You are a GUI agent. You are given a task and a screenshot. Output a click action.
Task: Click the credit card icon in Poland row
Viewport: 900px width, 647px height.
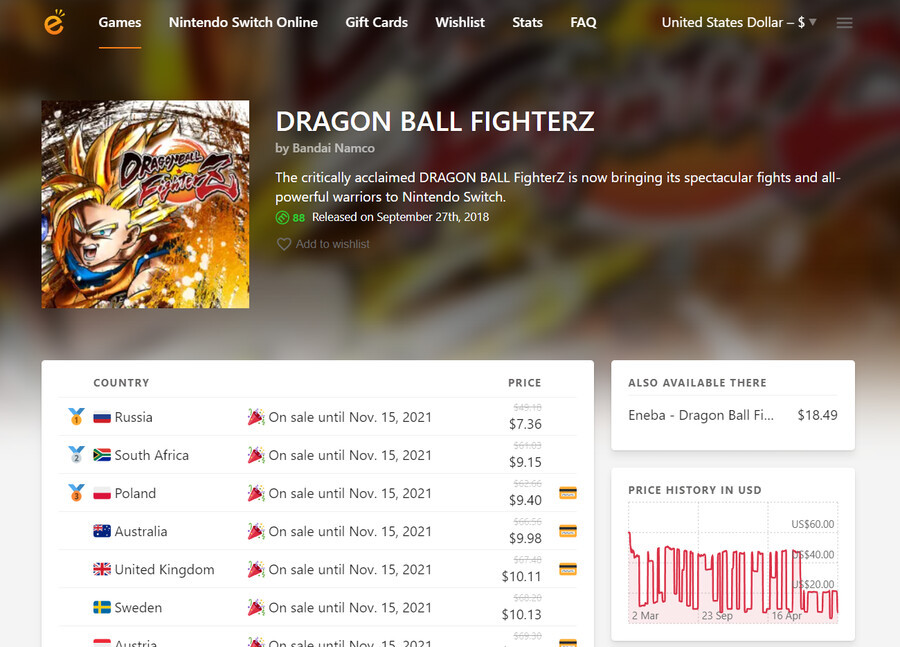click(x=568, y=493)
